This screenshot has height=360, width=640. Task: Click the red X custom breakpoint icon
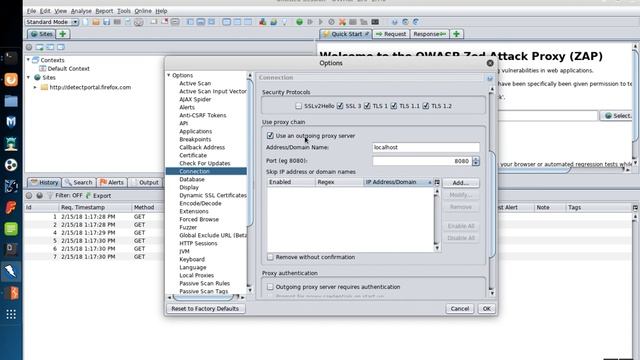click(x=342, y=22)
